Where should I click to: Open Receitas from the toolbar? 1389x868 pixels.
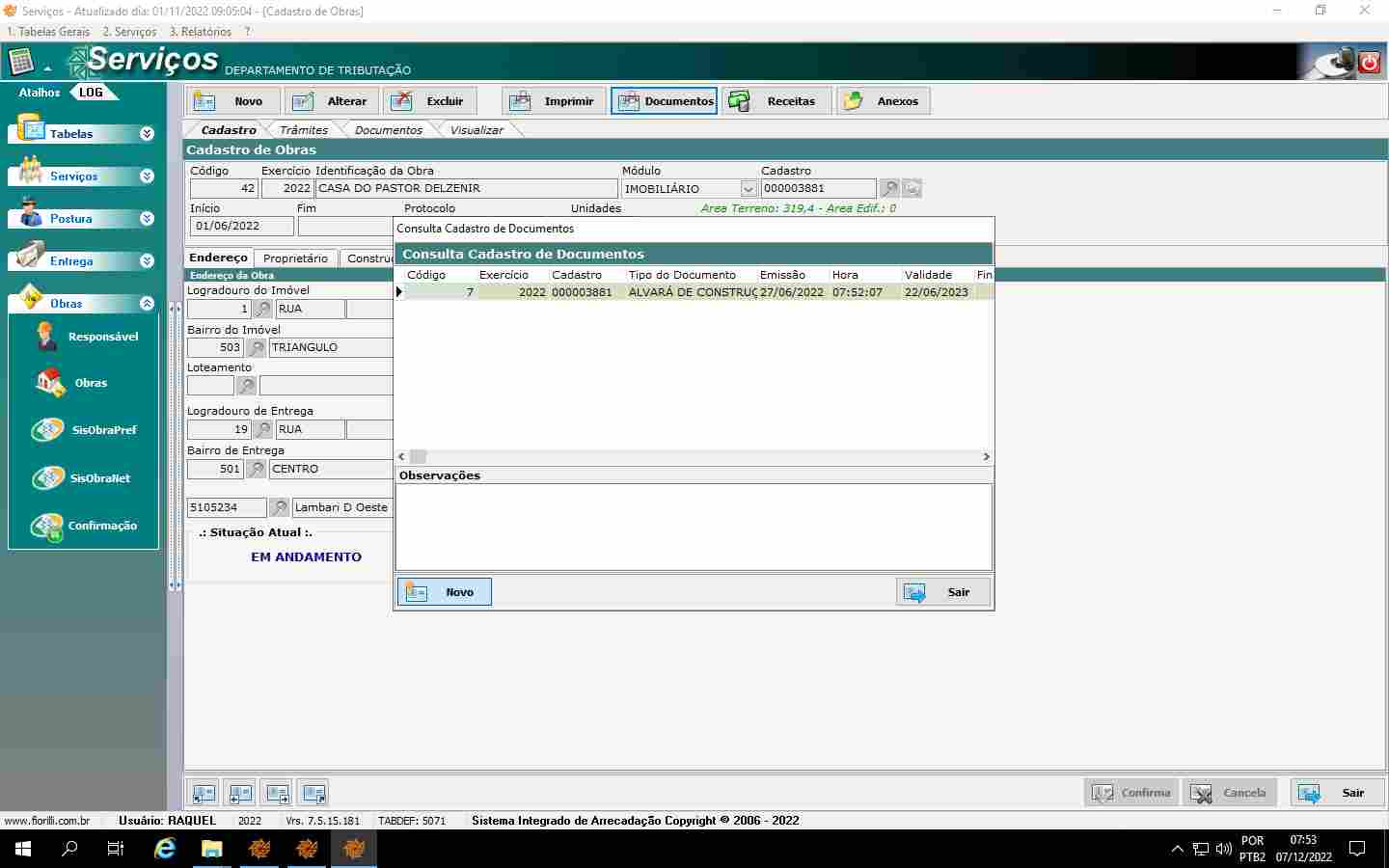coord(776,101)
